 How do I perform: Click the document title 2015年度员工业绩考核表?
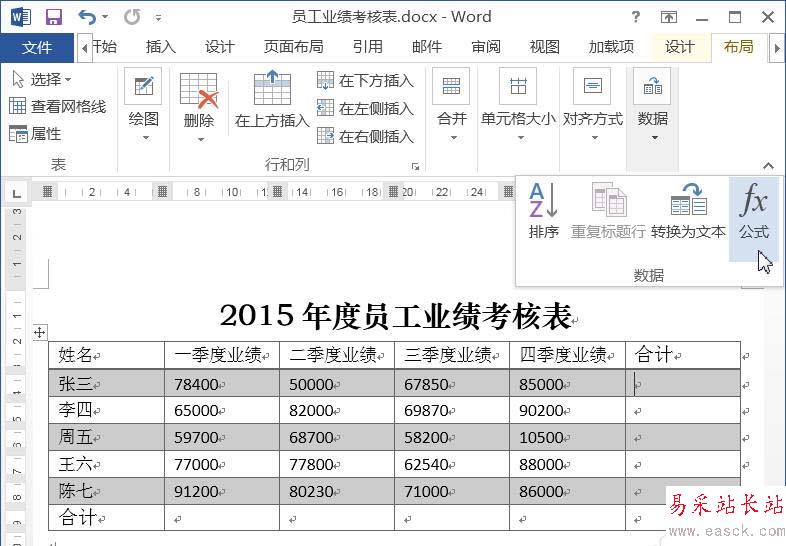pos(396,316)
